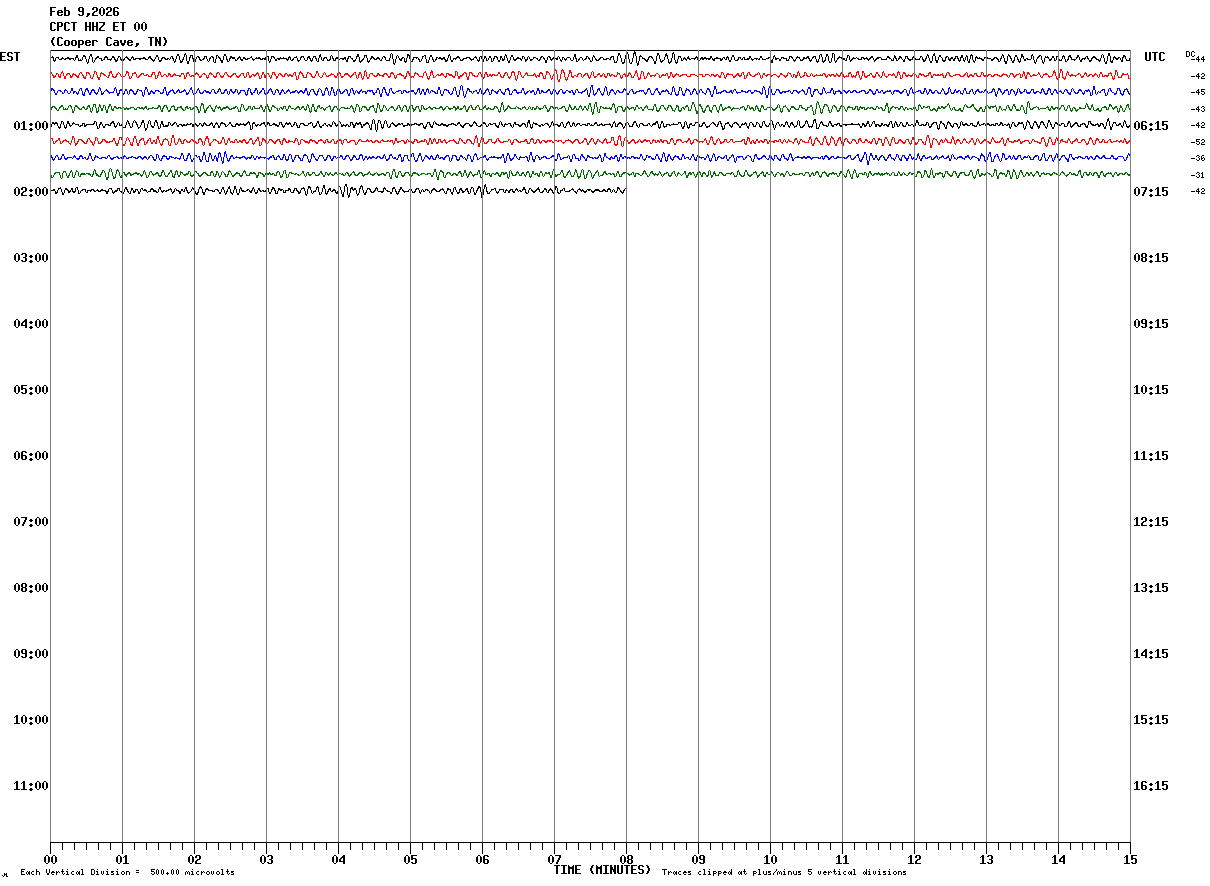
Task: Click minute tick label 06
Action: [x=482, y=859]
